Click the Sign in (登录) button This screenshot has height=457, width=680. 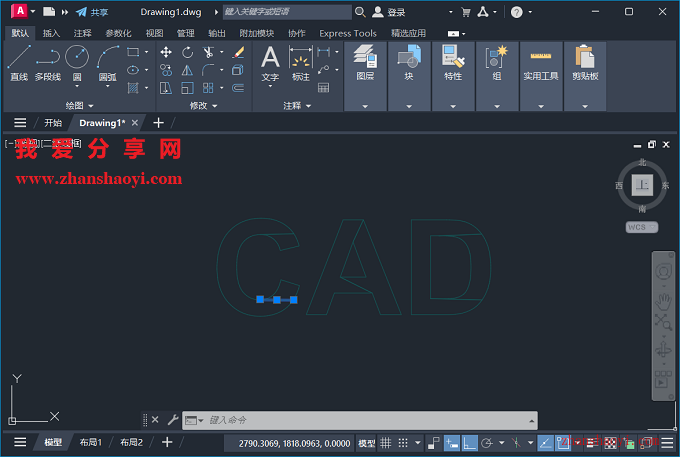[389, 12]
